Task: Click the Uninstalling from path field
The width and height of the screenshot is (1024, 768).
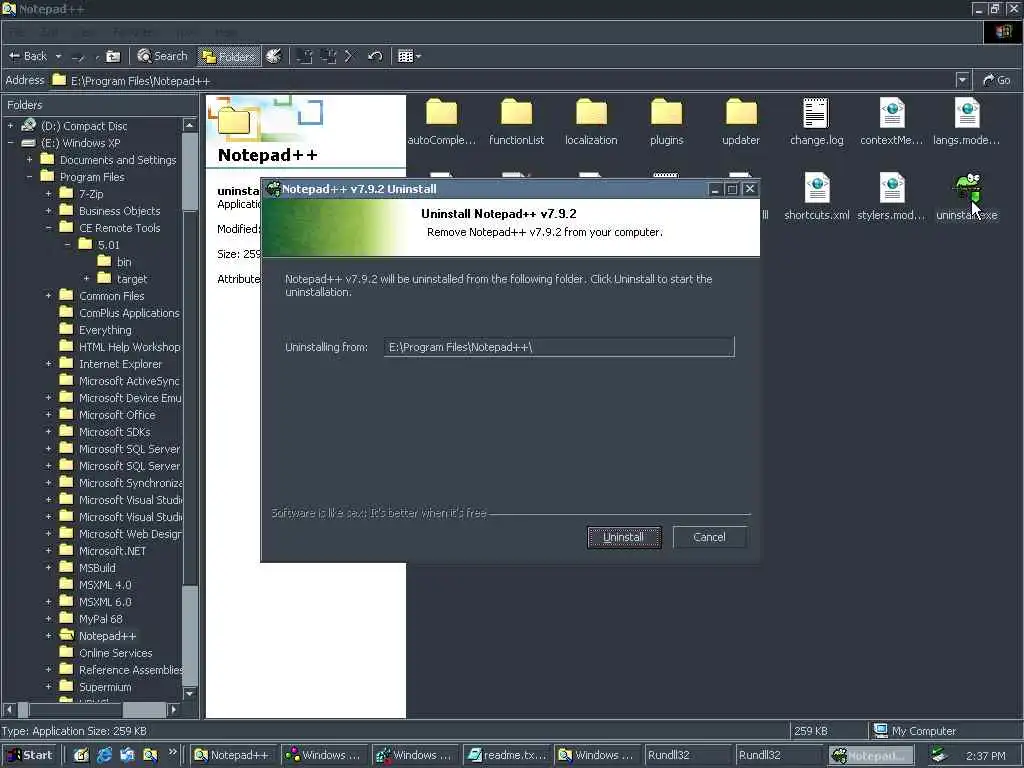Action: click(x=559, y=347)
